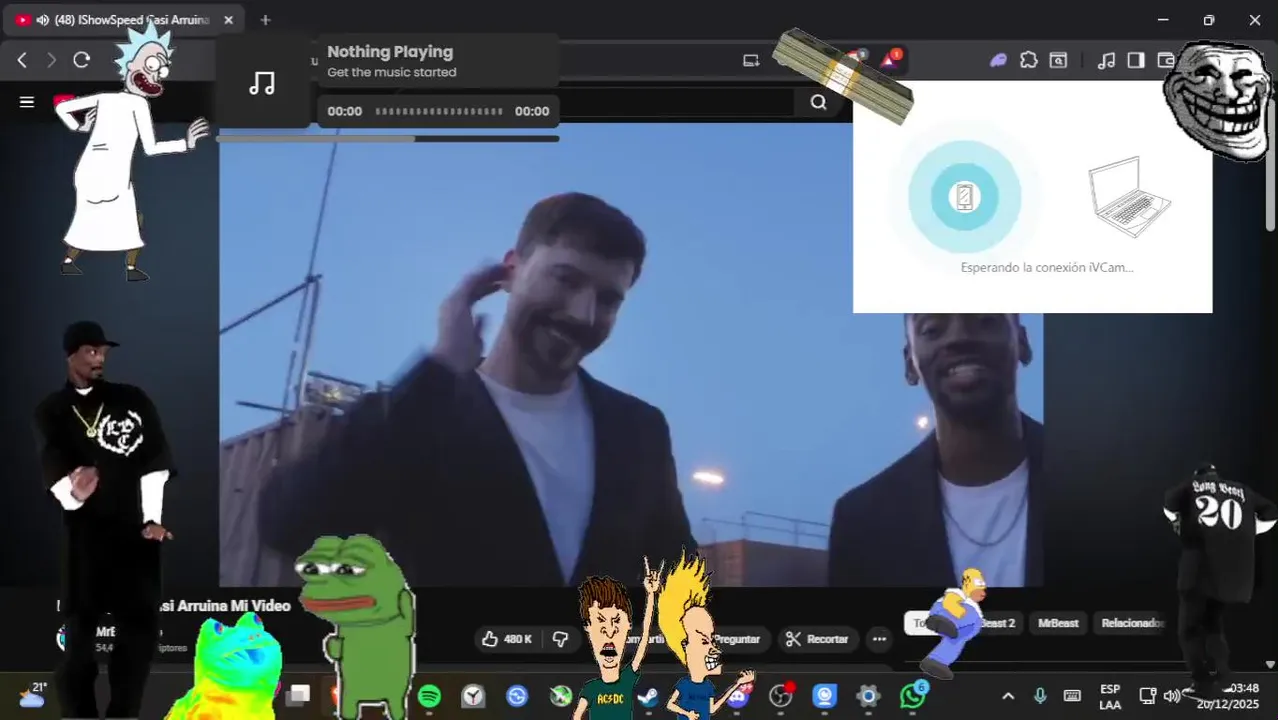Click the Preguntar button below the video
The image size is (1278, 720).
coord(735,639)
